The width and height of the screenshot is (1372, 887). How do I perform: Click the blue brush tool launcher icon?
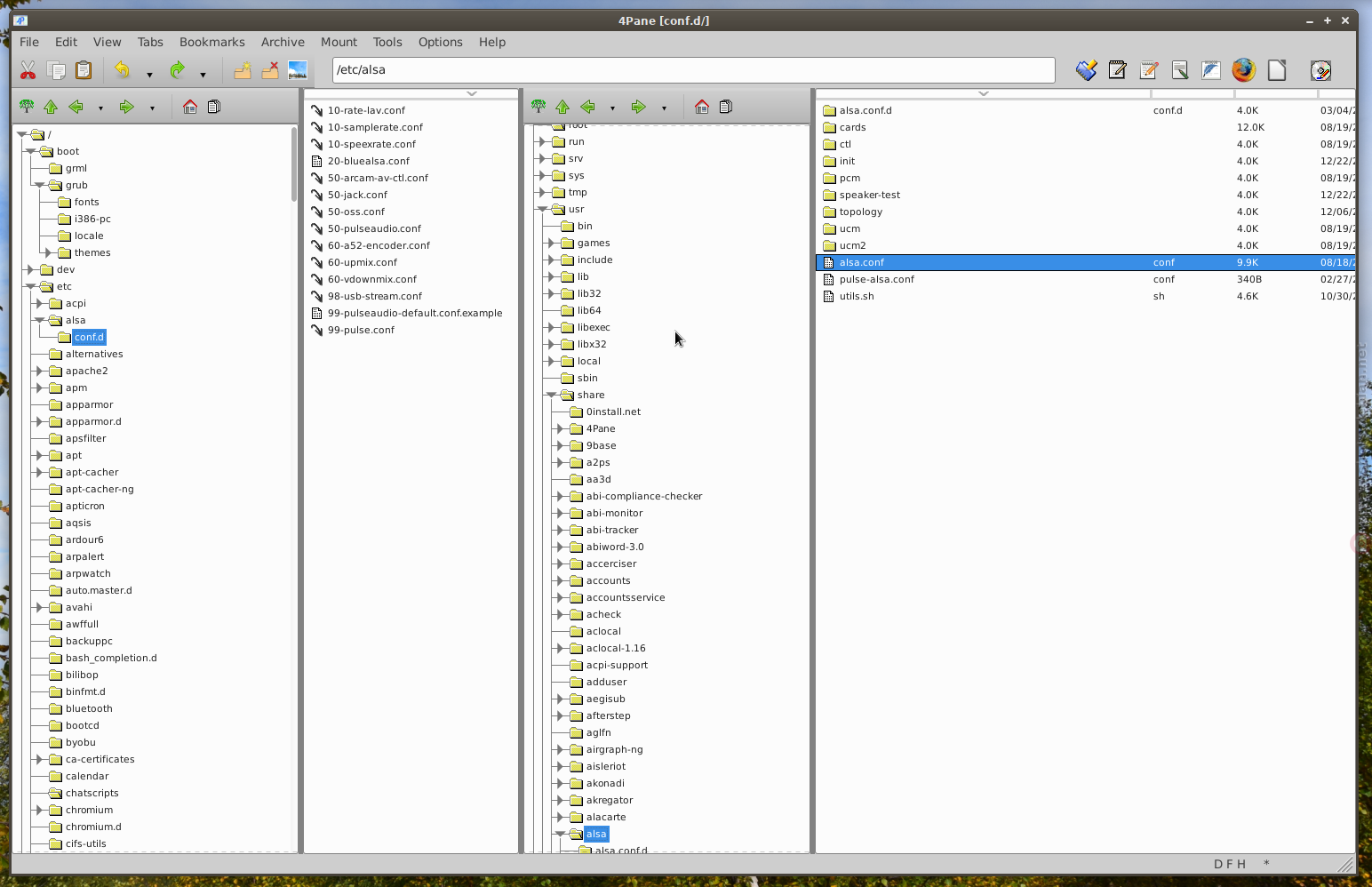(x=1086, y=70)
